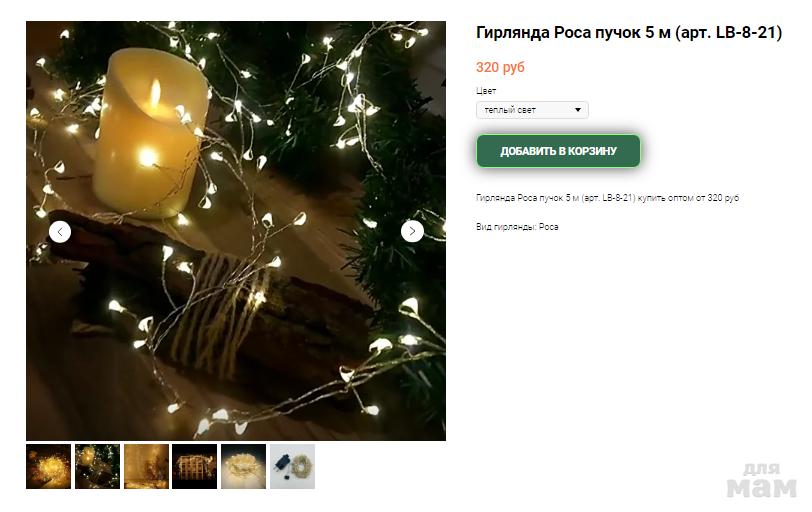Open the Цвет color dropdown
This screenshot has width=812, height=512.
[x=532, y=110]
